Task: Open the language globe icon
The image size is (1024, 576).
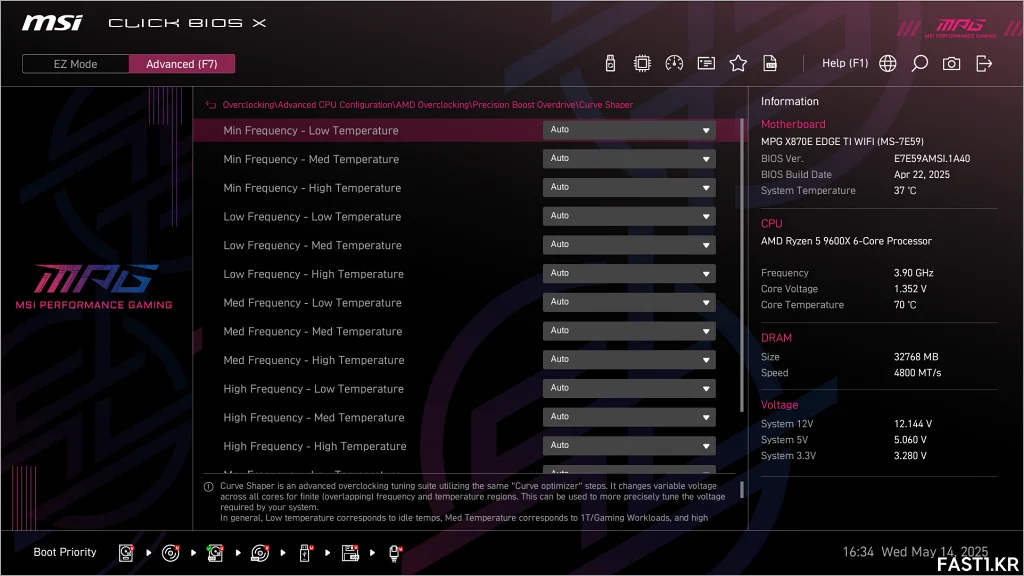Action: (888, 63)
